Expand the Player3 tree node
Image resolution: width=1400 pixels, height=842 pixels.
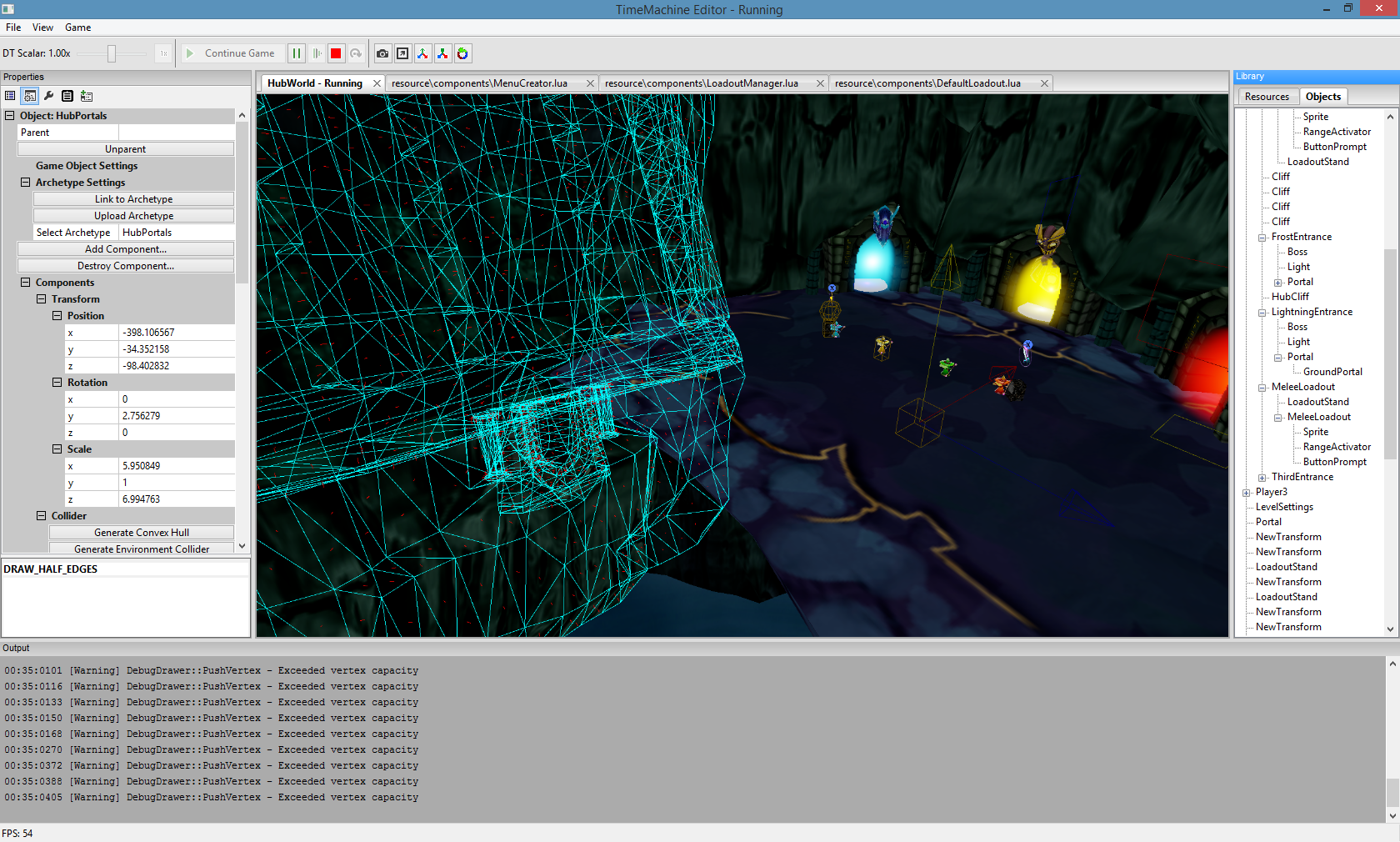1247,493
